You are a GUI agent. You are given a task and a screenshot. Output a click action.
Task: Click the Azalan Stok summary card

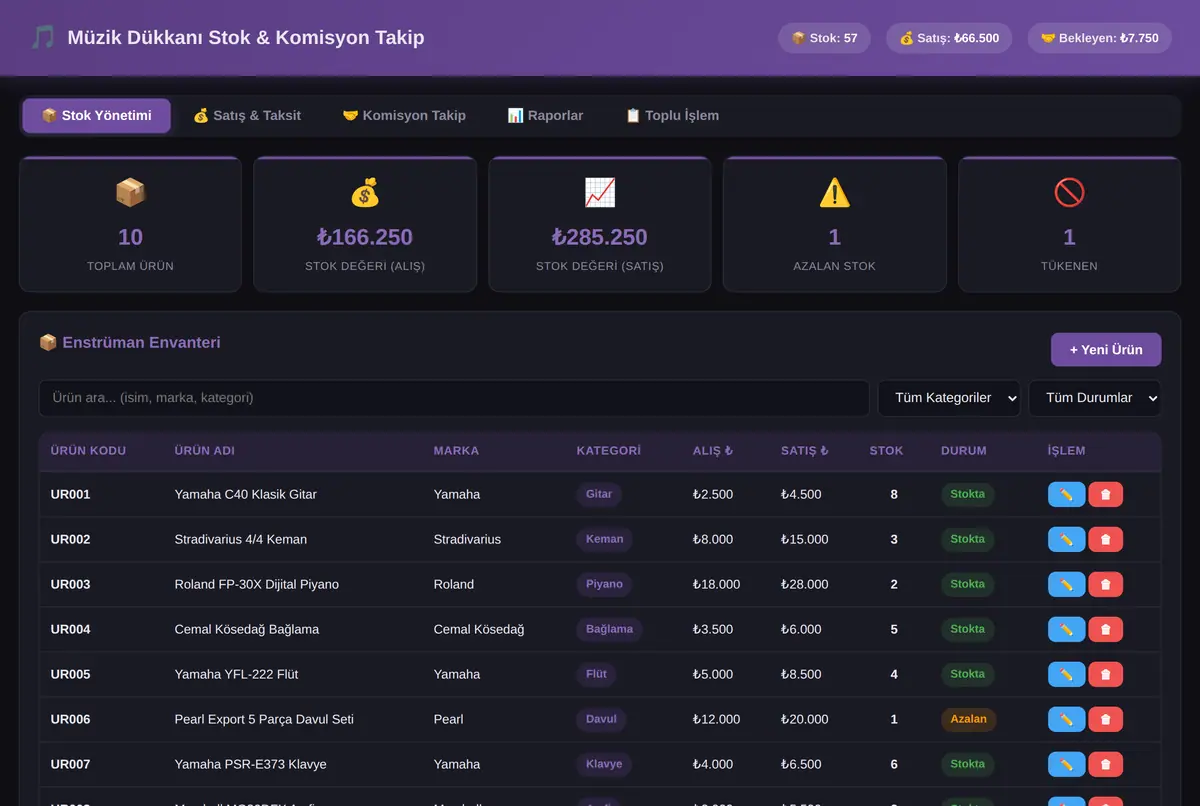tap(834, 224)
